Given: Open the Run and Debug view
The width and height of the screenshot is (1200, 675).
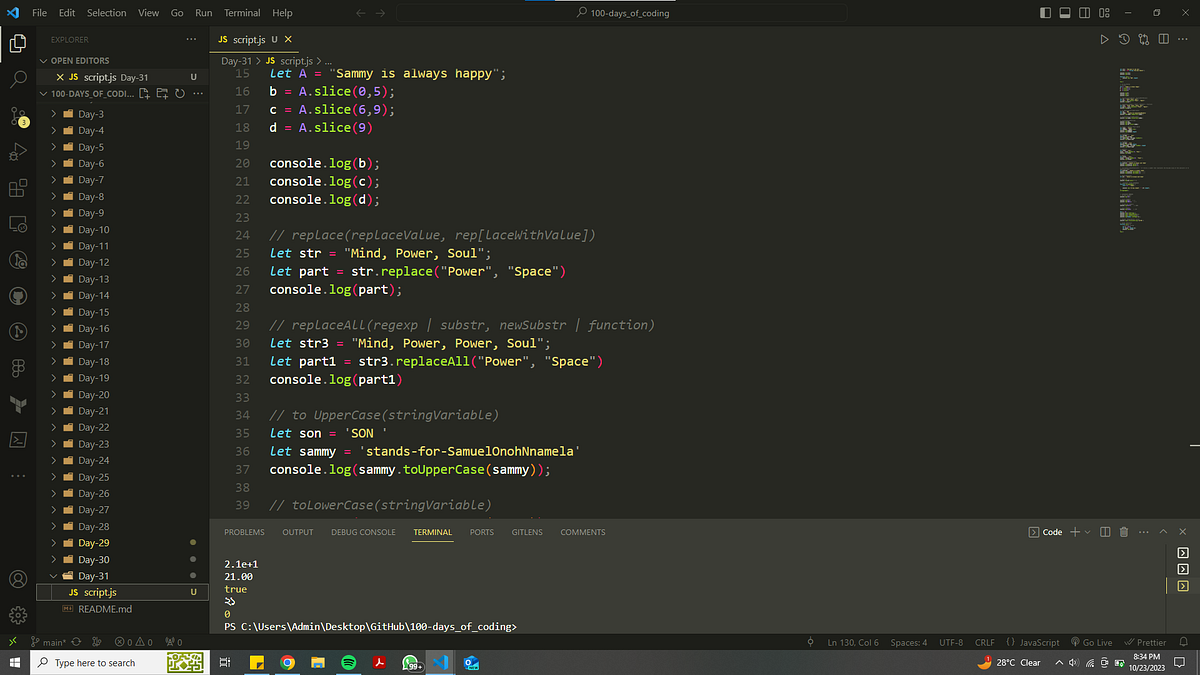Looking at the screenshot, I should pos(18,152).
